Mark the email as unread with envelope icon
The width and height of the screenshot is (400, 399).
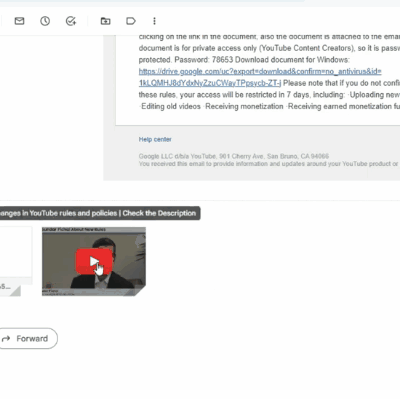point(19,21)
